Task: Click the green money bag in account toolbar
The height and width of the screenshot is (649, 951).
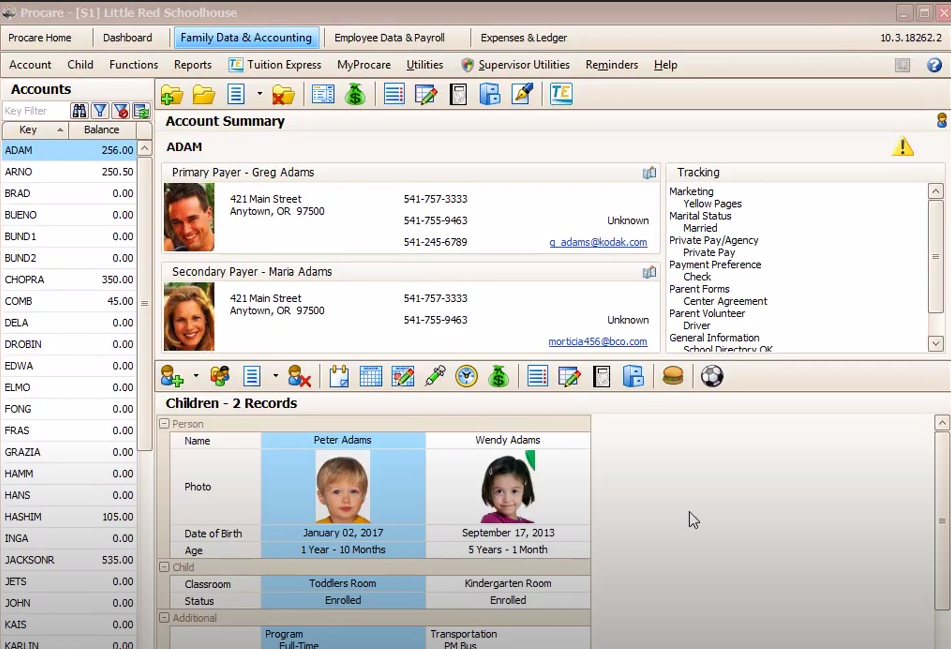Action: click(x=355, y=95)
